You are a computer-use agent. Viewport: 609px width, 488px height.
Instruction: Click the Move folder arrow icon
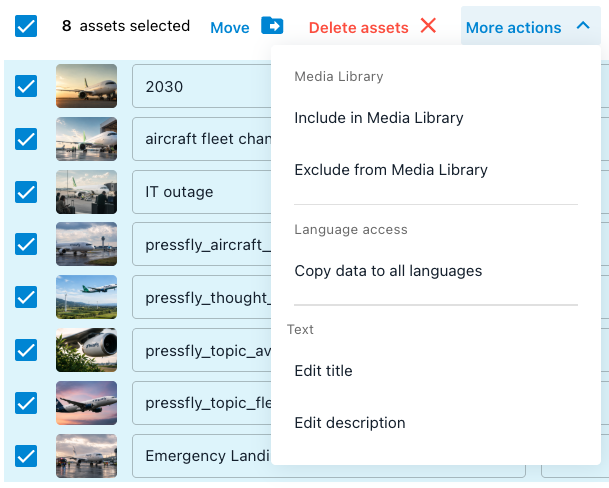[272, 26]
